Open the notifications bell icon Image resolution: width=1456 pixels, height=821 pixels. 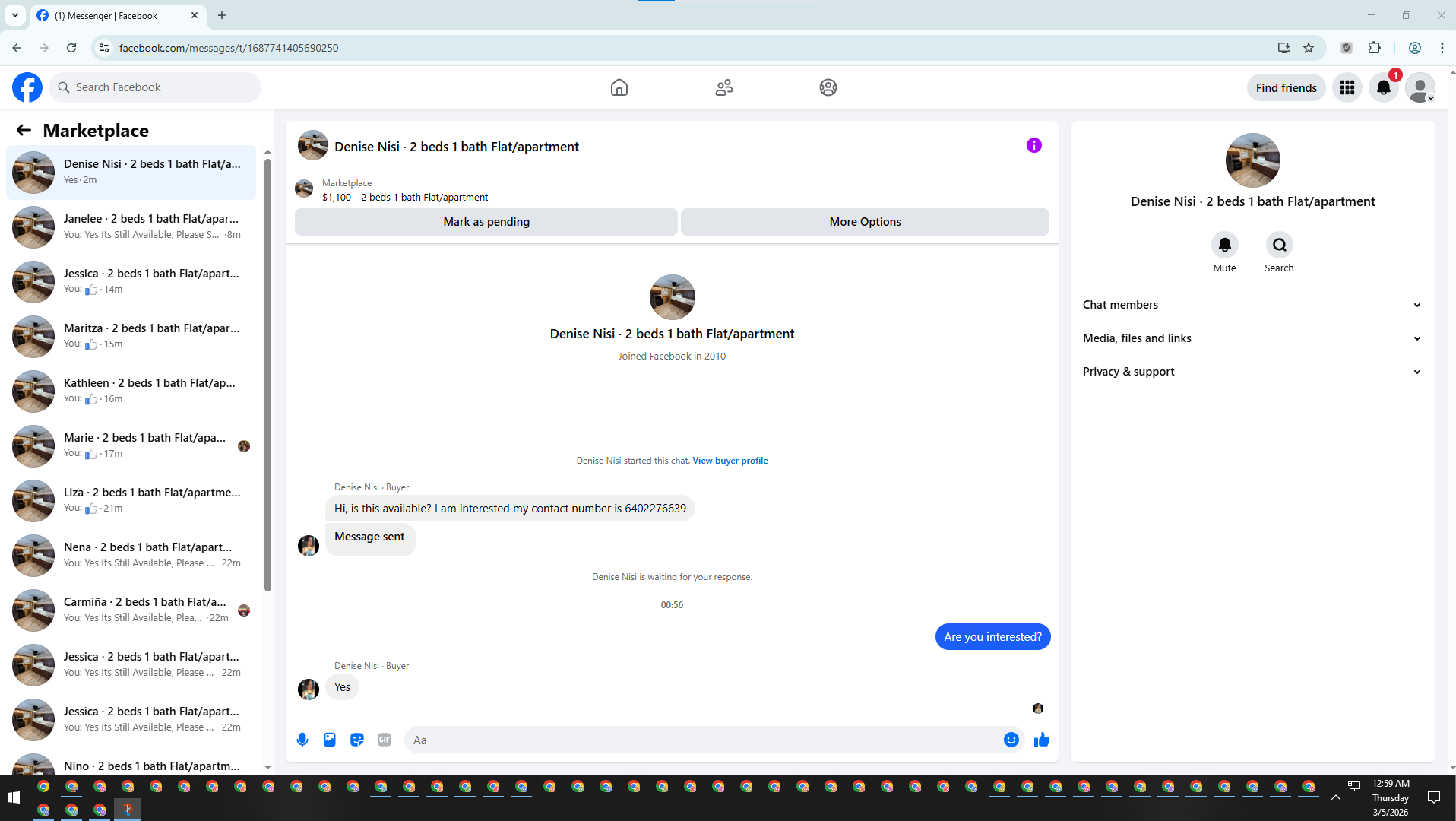pyautogui.click(x=1384, y=87)
